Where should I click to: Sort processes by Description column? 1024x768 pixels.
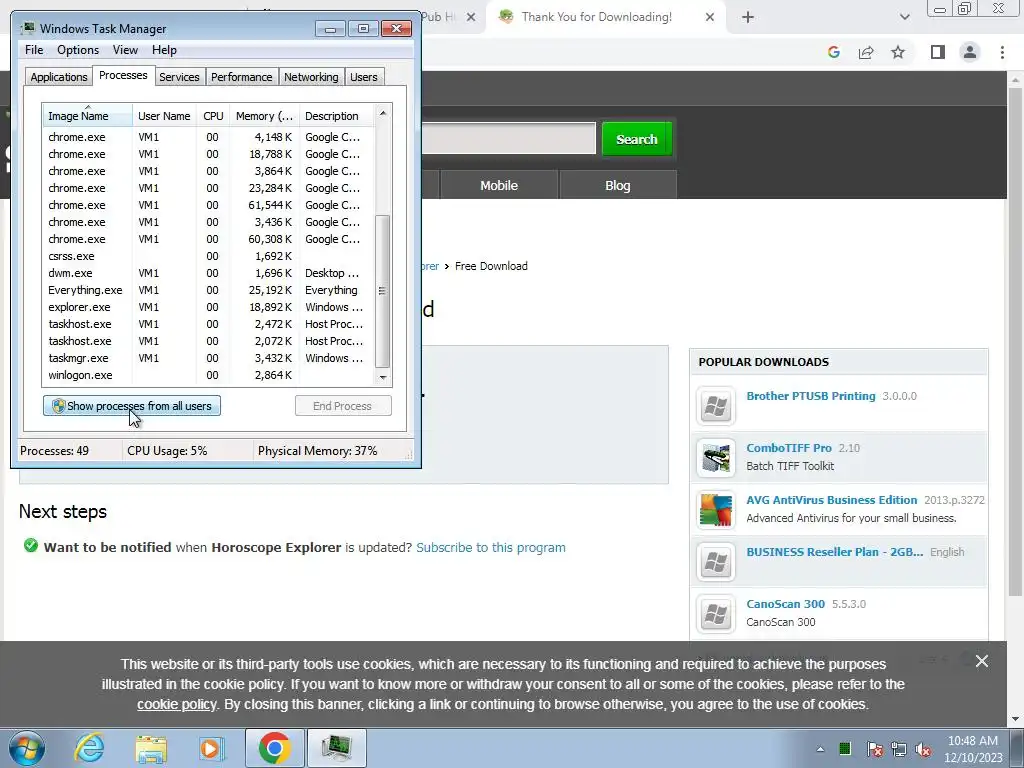click(x=336, y=116)
